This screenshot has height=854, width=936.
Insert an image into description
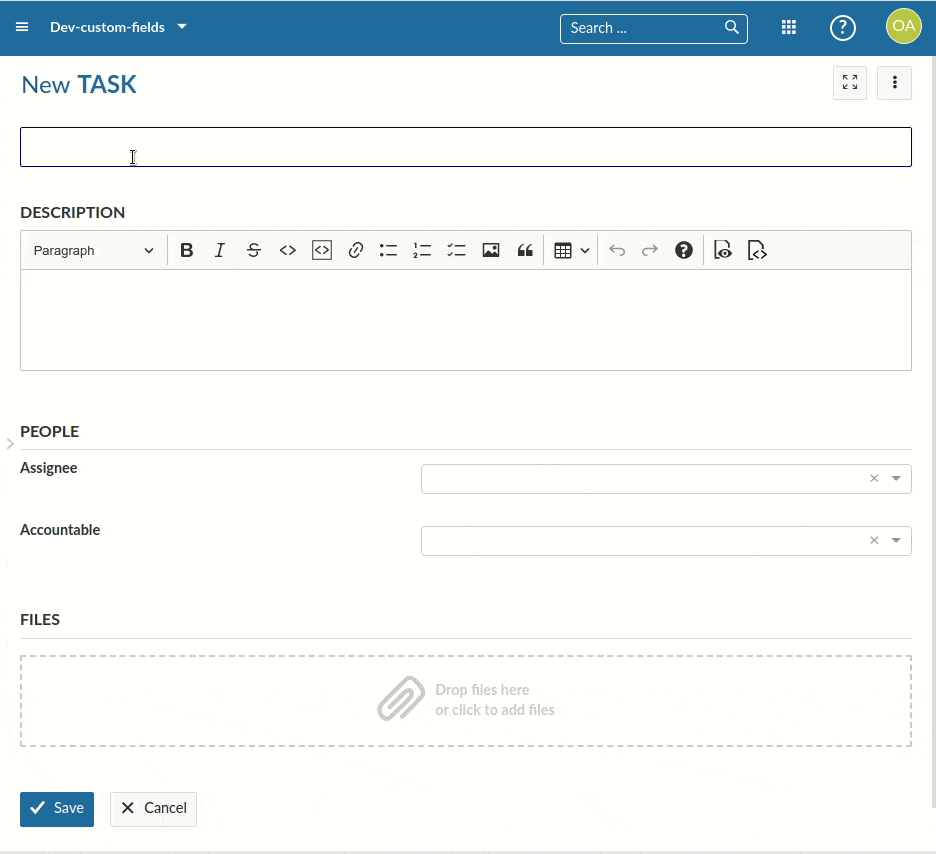coord(490,251)
